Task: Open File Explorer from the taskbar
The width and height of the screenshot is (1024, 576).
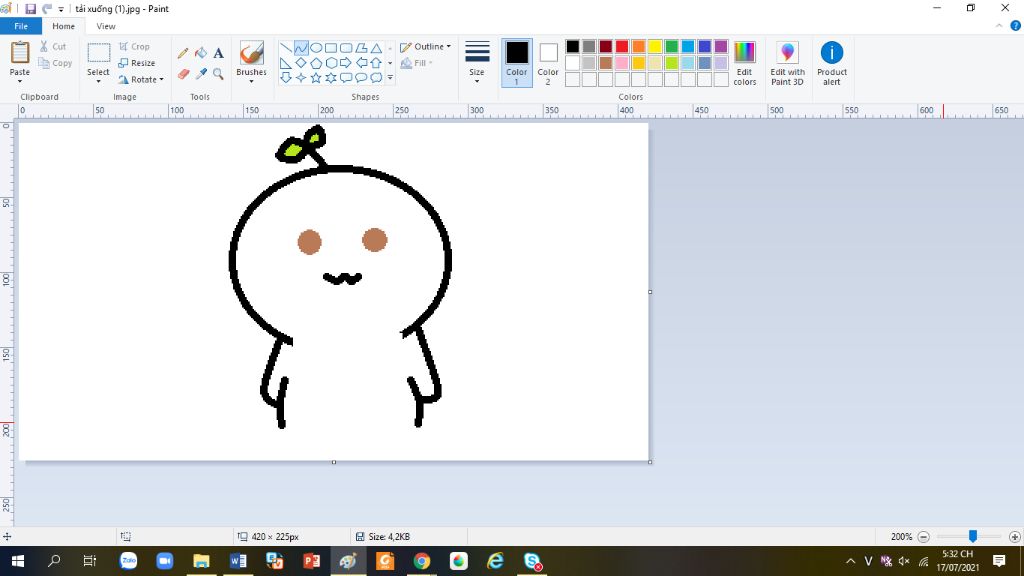Action: click(x=201, y=561)
